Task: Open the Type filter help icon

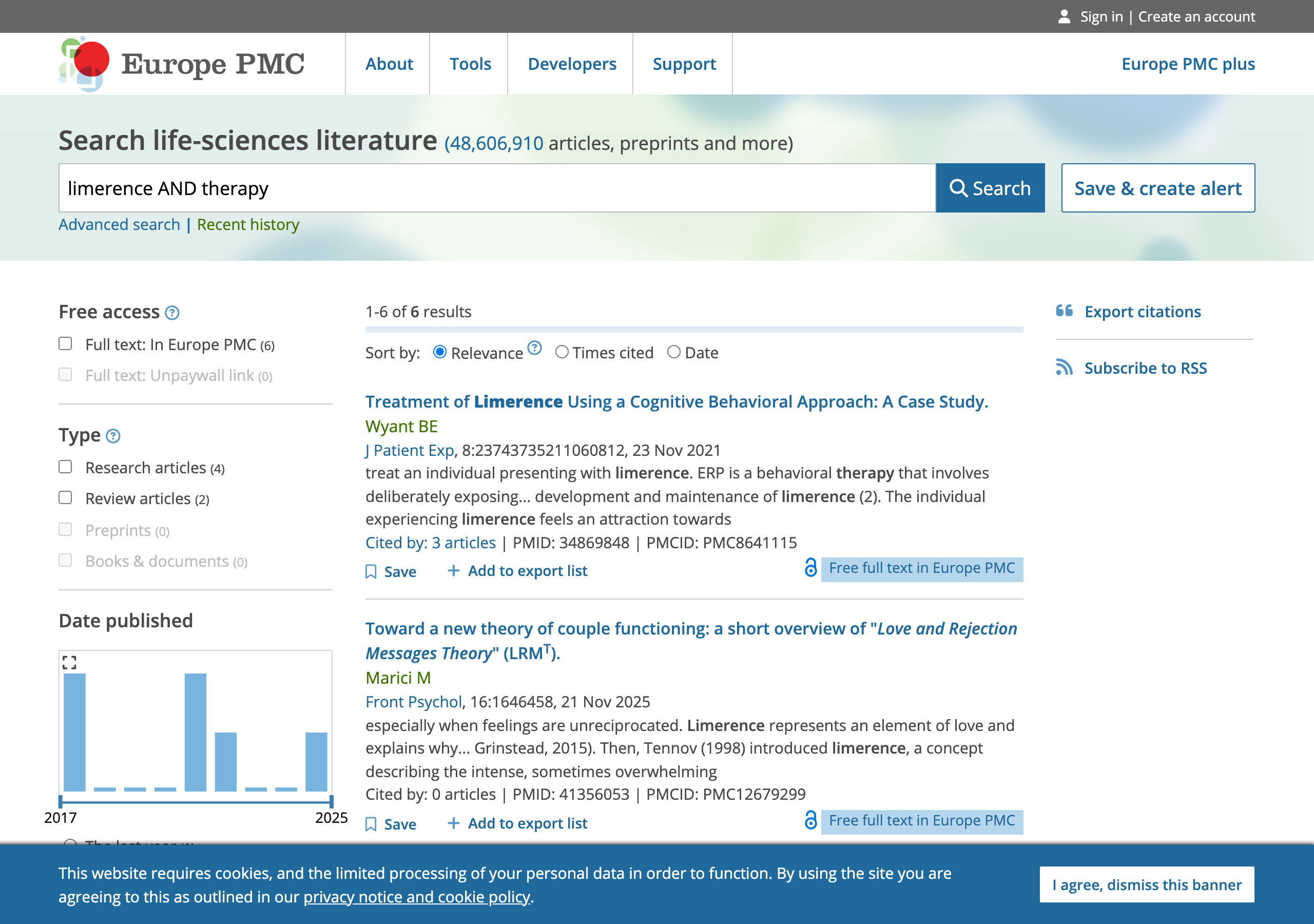Action: pos(113,436)
